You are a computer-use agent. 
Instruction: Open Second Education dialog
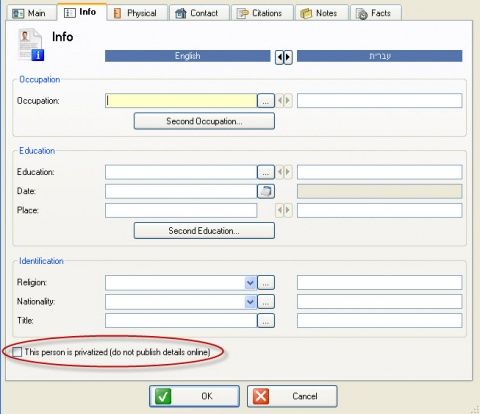[x=204, y=231]
